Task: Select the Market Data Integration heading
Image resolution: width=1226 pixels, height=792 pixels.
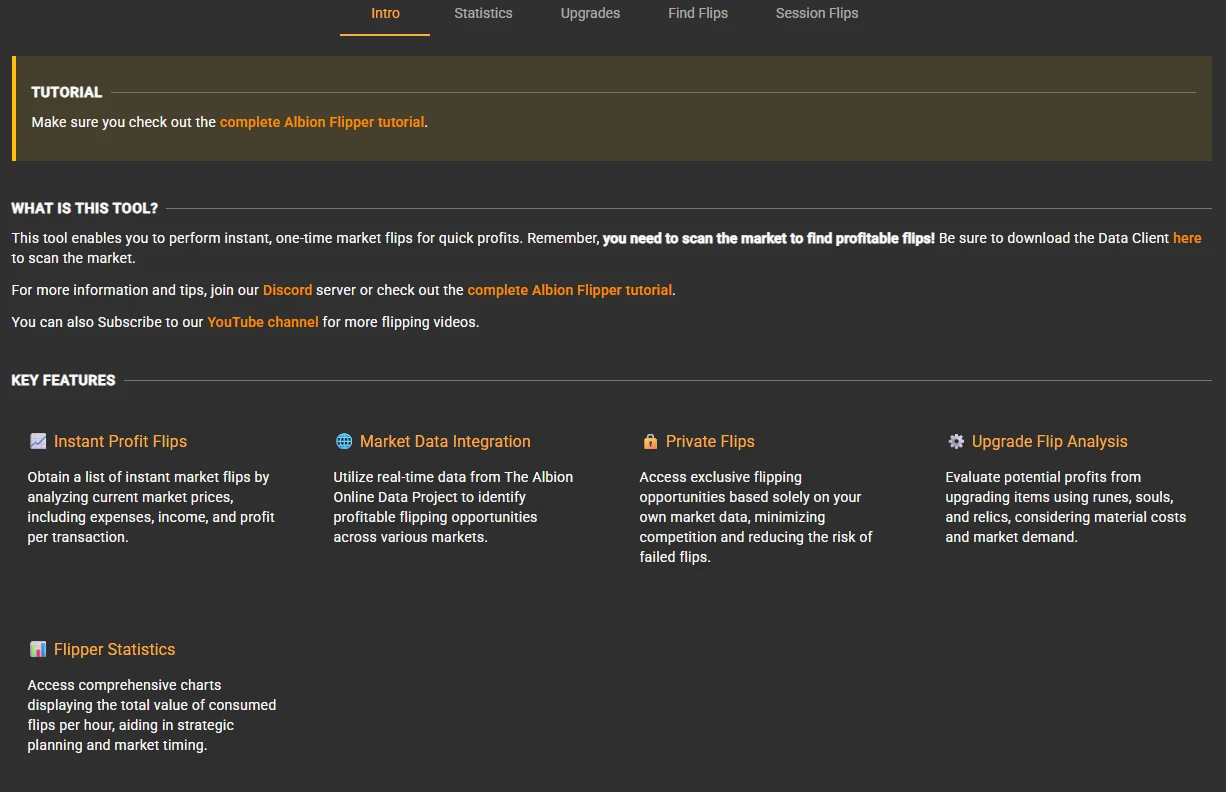Action: click(445, 441)
